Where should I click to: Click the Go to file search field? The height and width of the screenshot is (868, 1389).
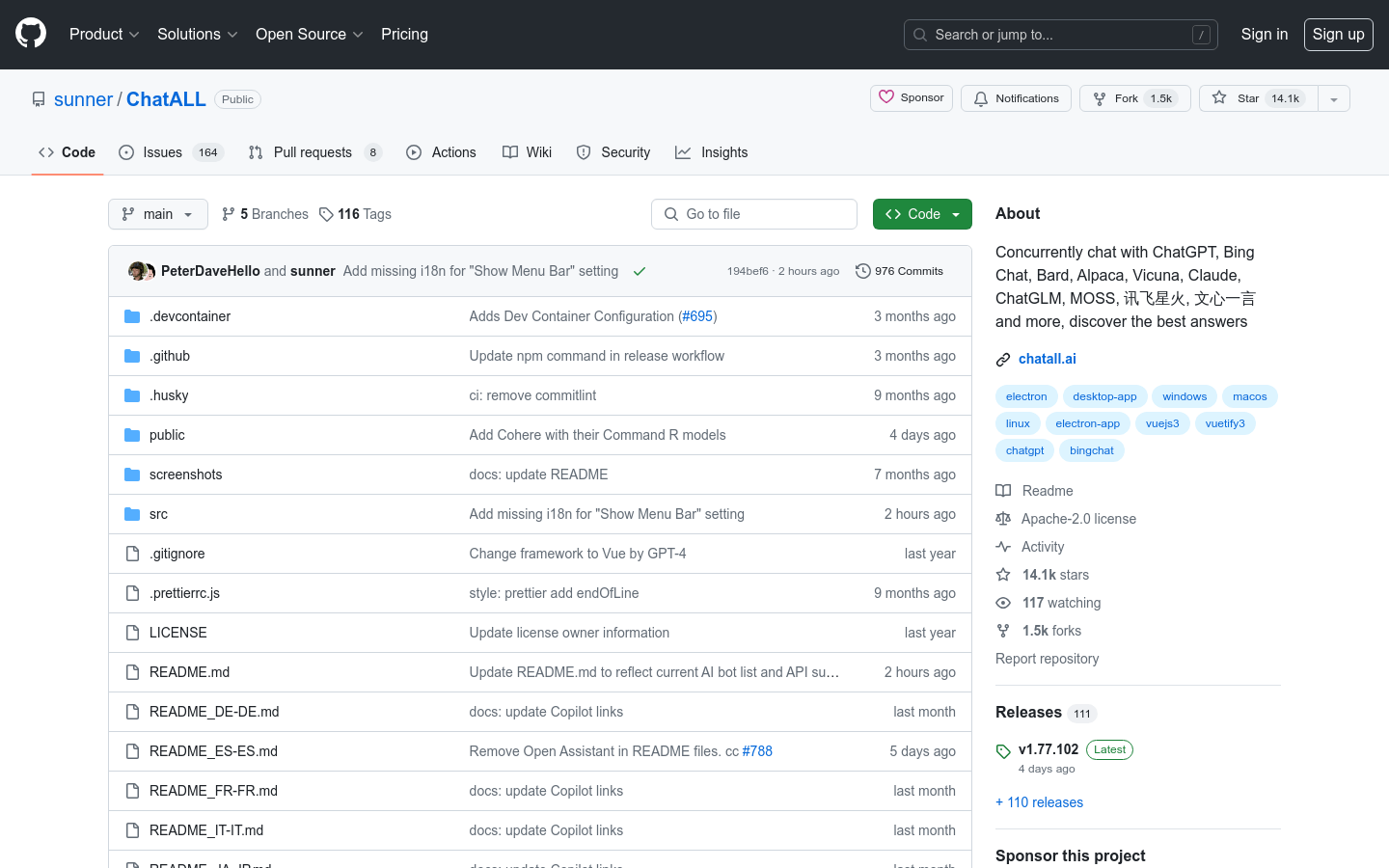[x=754, y=214]
